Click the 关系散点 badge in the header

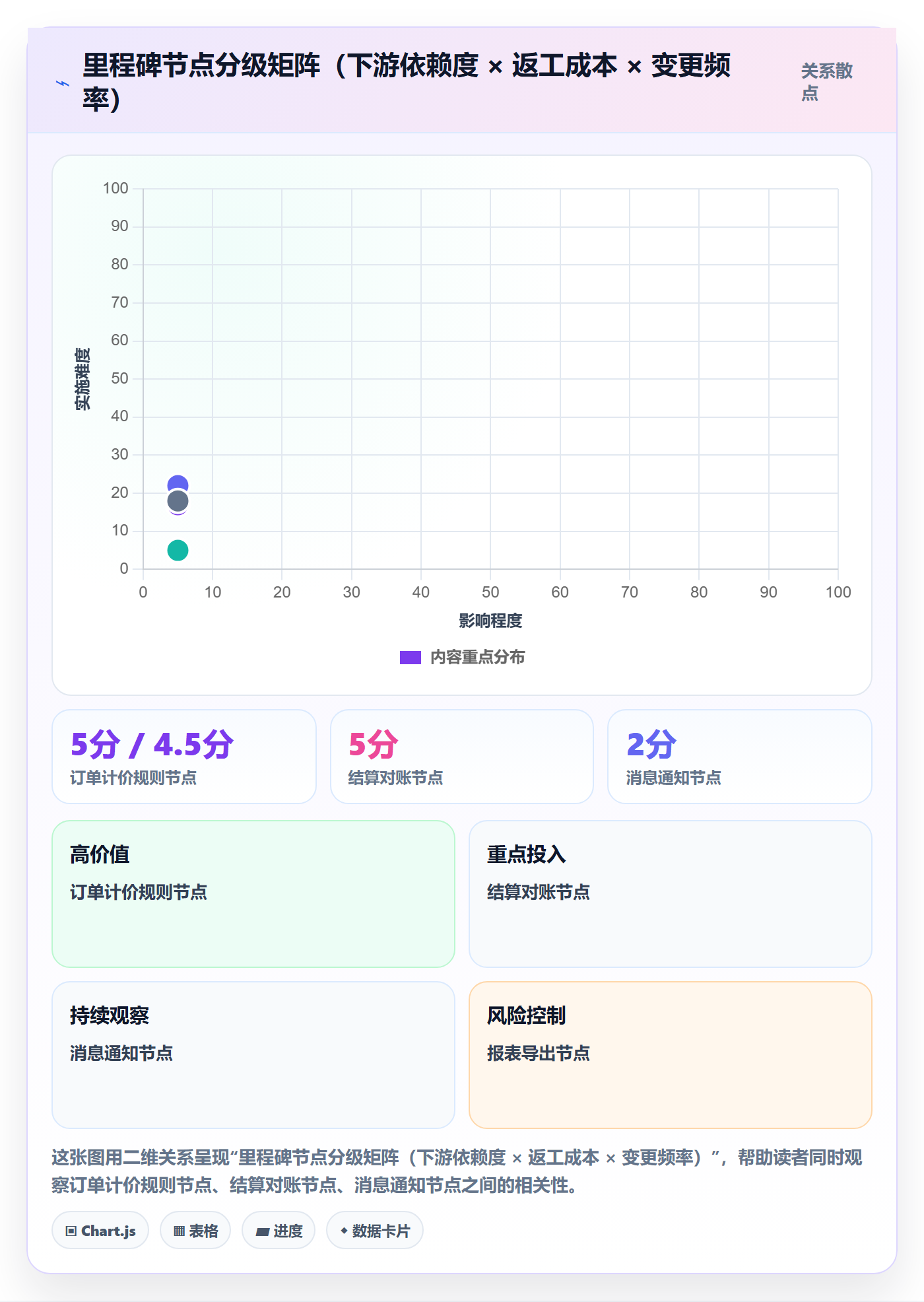(827, 82)
